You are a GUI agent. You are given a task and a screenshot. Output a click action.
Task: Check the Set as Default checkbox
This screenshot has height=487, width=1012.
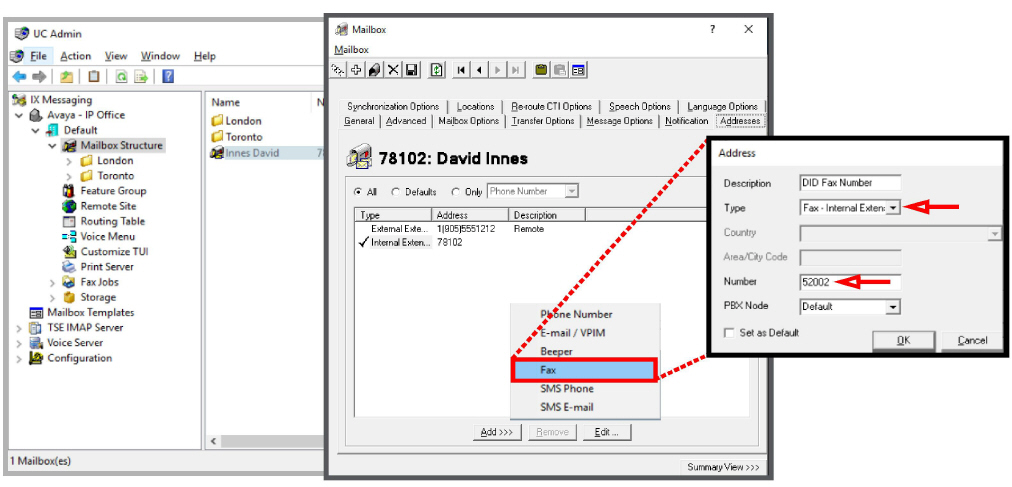(729, 333)
